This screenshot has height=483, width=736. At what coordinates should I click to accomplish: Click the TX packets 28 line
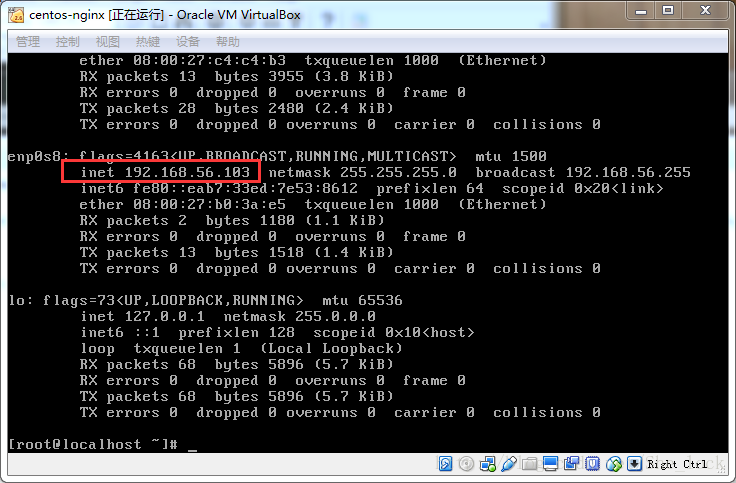[236, 108]
